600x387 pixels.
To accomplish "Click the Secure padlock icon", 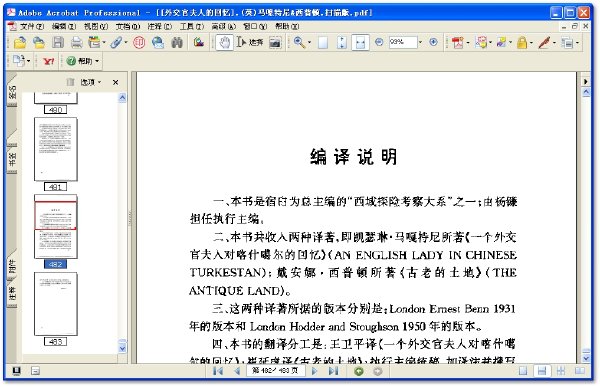I will (522, 42).
